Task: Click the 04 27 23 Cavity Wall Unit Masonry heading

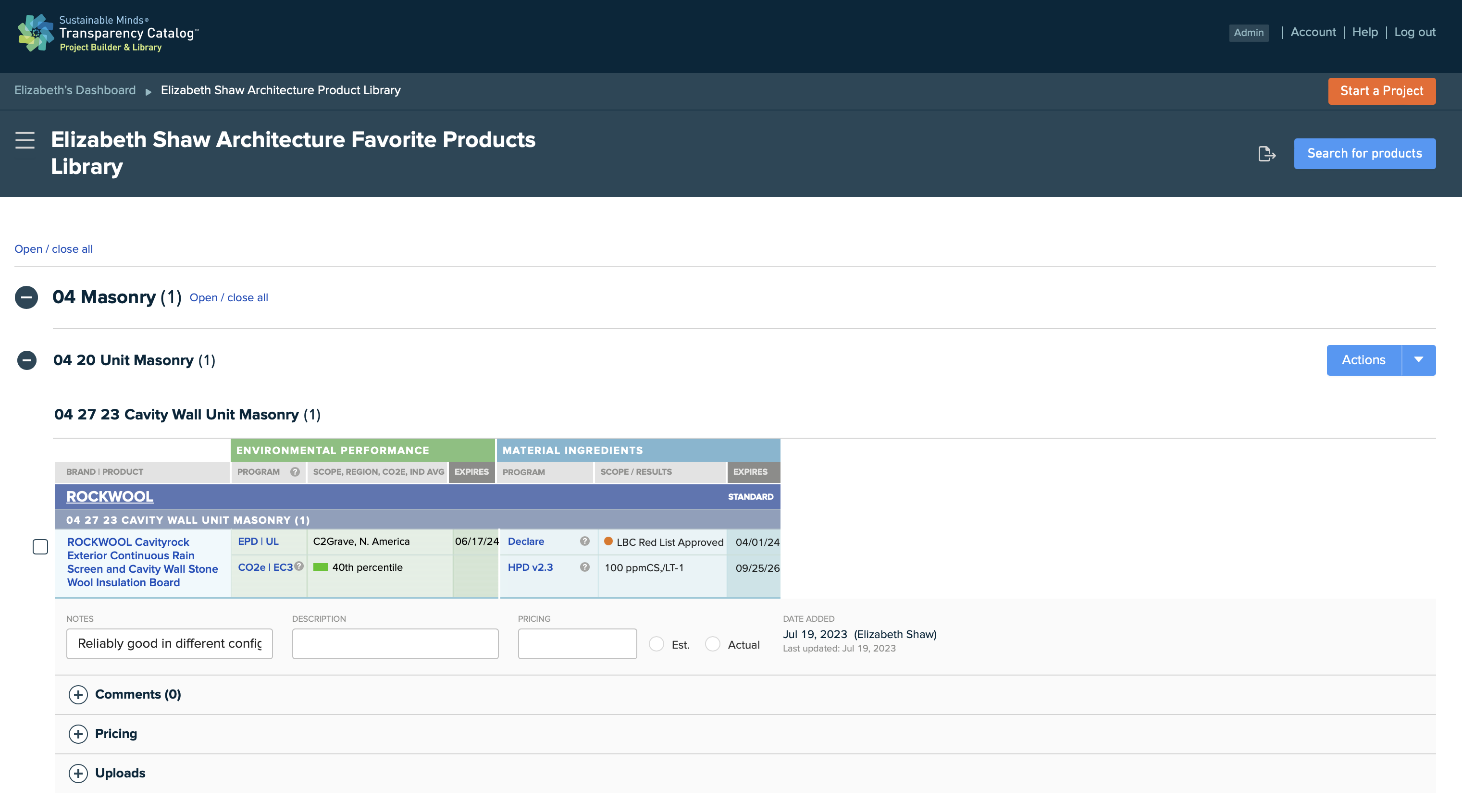Action: (x=187, y=415)
